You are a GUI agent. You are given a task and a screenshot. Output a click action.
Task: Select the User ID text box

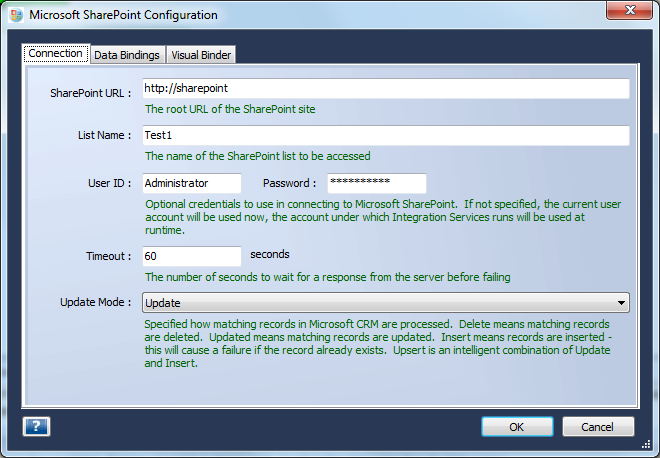[192, 183]
